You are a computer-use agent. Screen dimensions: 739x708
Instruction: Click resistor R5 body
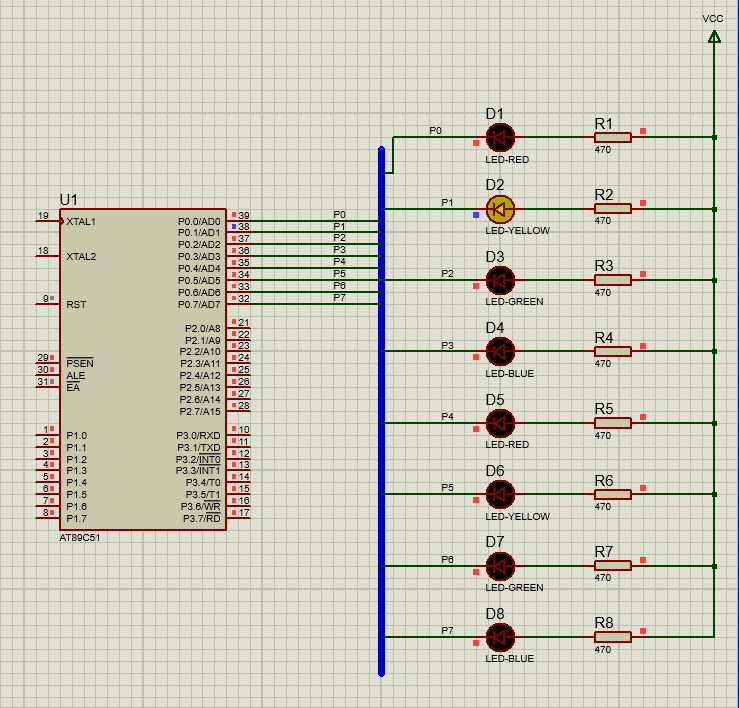(x=612, y=423)
